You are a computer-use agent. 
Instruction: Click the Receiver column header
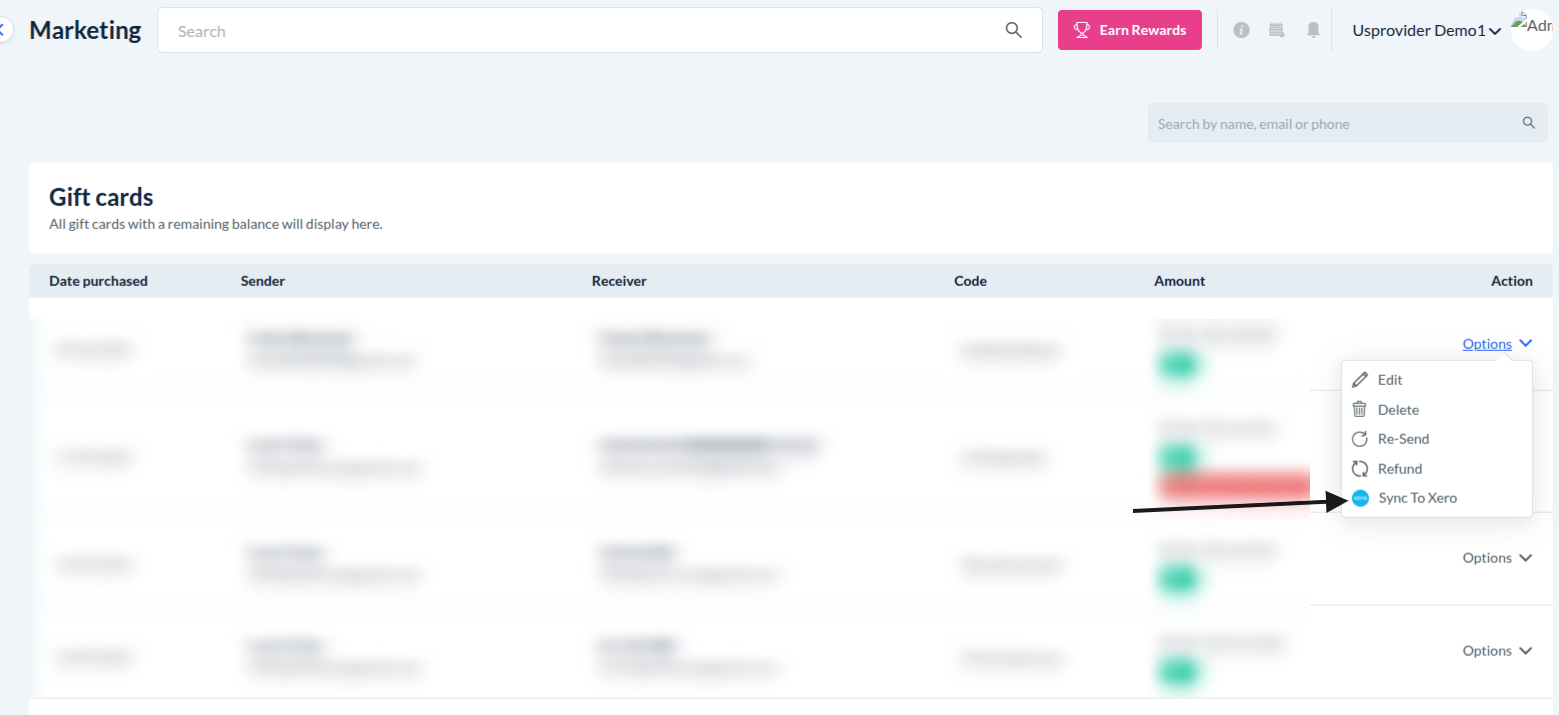(x=619, y=281)
